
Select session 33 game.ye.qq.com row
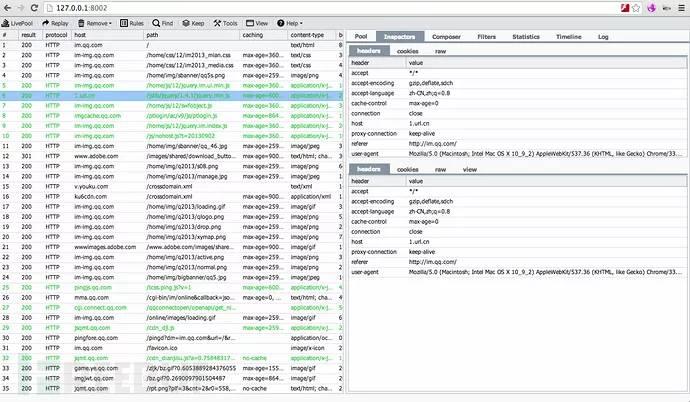(172, 369)
